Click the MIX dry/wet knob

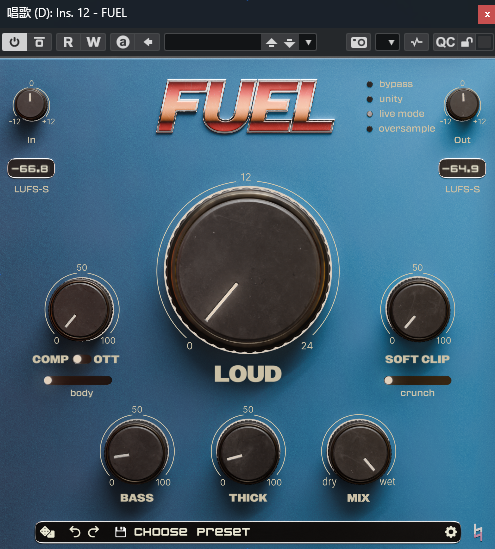coord(359,452)
